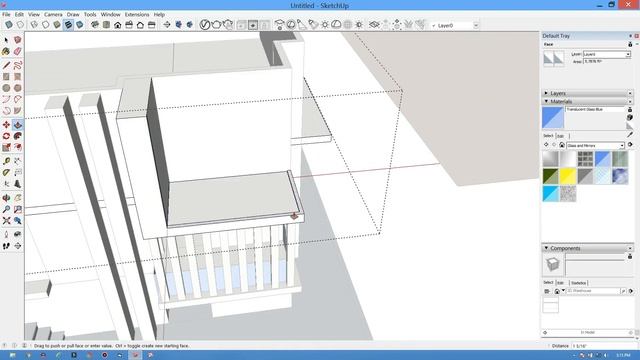Viewport: 640px width, 360px height.
Task: Toggle X-Ray face style
Action: point(9,25)
